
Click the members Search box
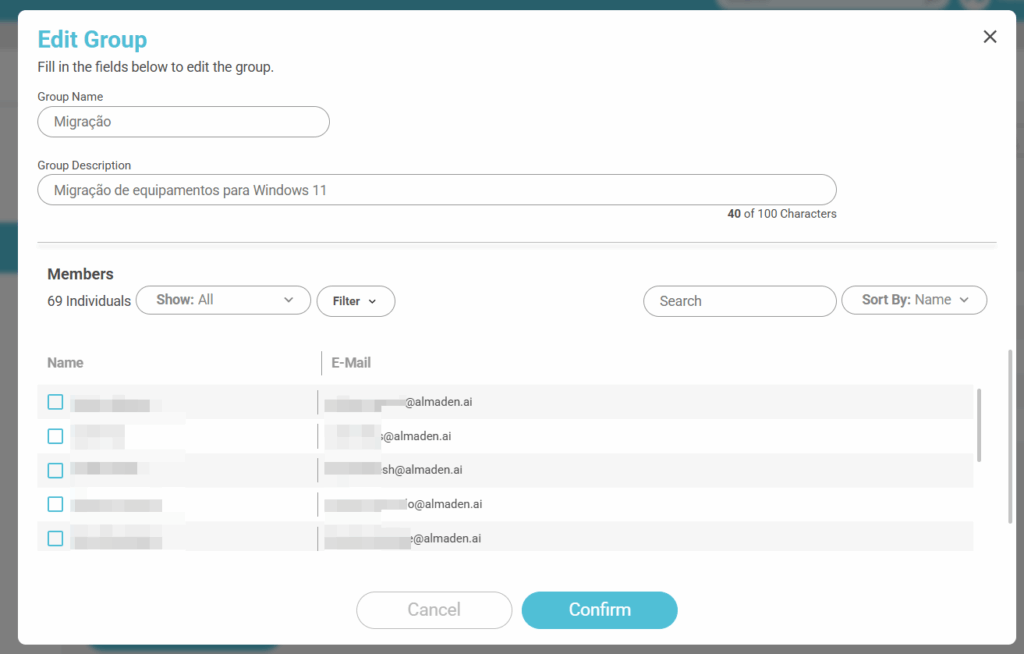[739, 301]
